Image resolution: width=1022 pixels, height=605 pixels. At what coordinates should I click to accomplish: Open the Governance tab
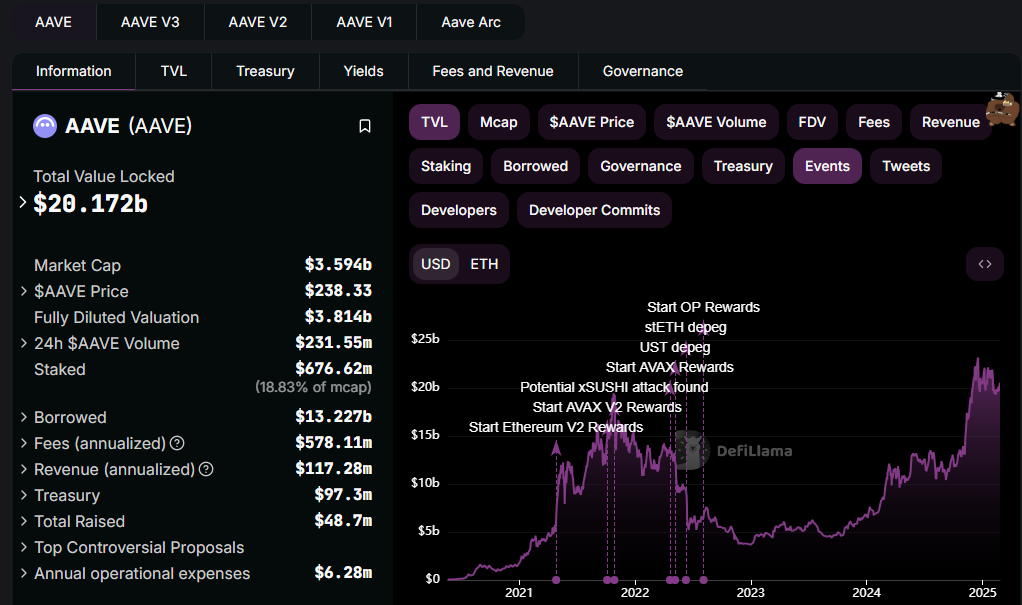(x=643, y=71)
